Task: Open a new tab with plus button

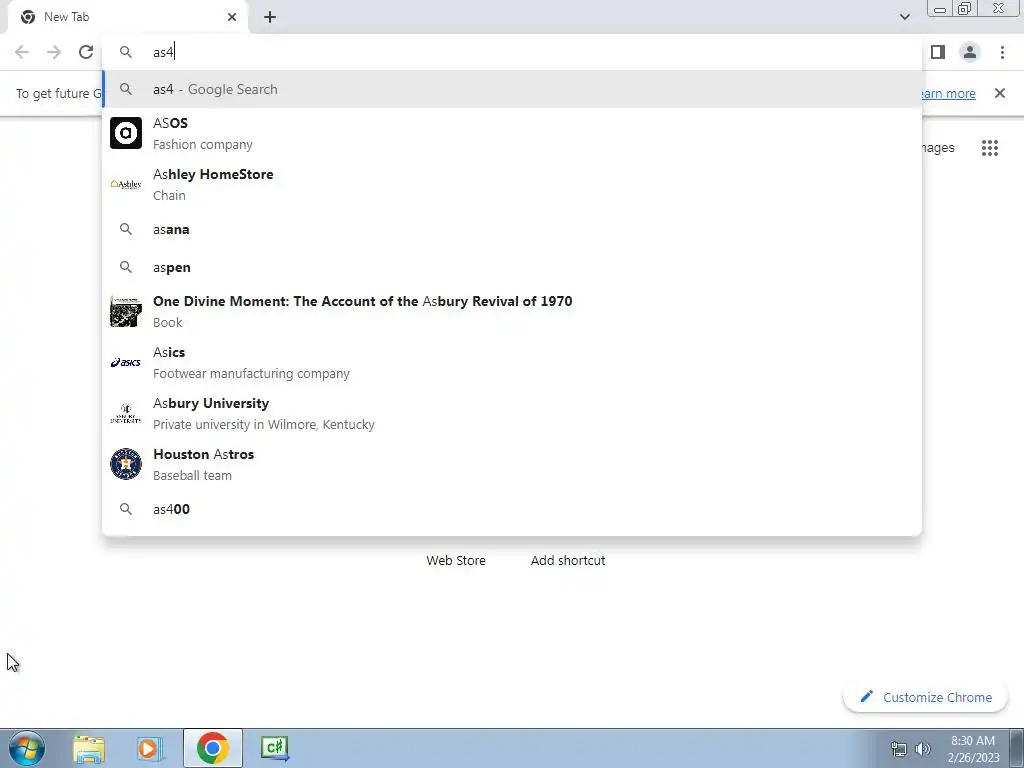Action: [x=270, y=17]
